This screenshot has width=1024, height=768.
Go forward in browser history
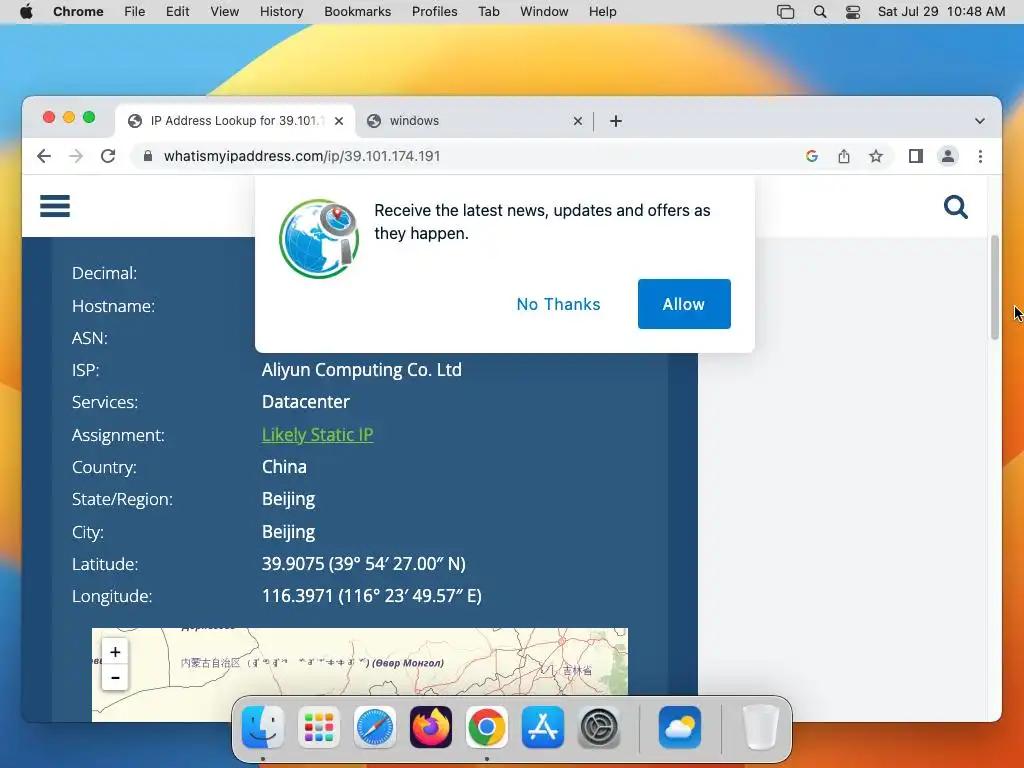click(x=76, y=156)
